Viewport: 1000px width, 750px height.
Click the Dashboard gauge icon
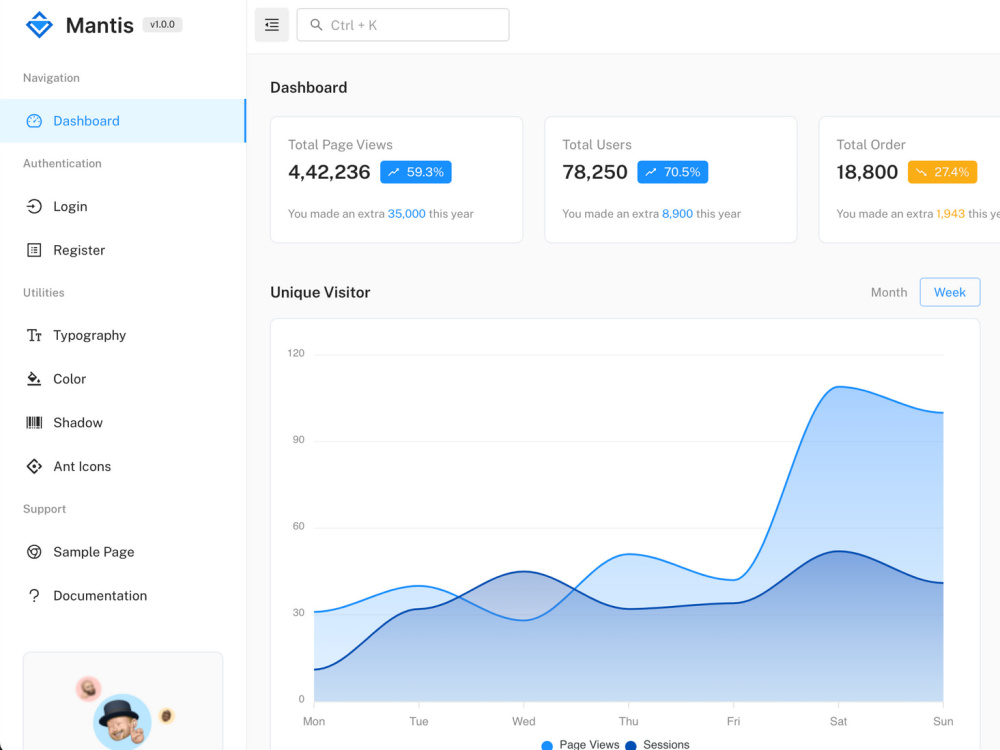[x=34, y=121]
